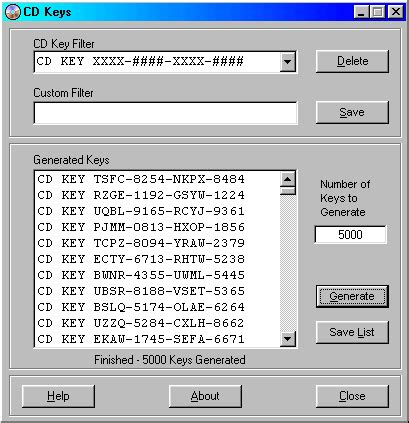Click the disabled maximize window button

click(378, 12)
